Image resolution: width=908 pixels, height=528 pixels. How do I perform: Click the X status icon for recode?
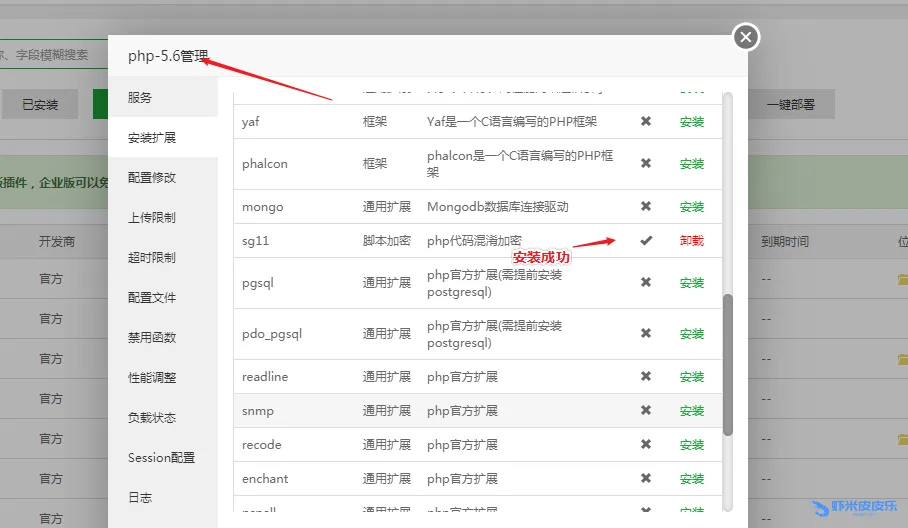point(646,445)
